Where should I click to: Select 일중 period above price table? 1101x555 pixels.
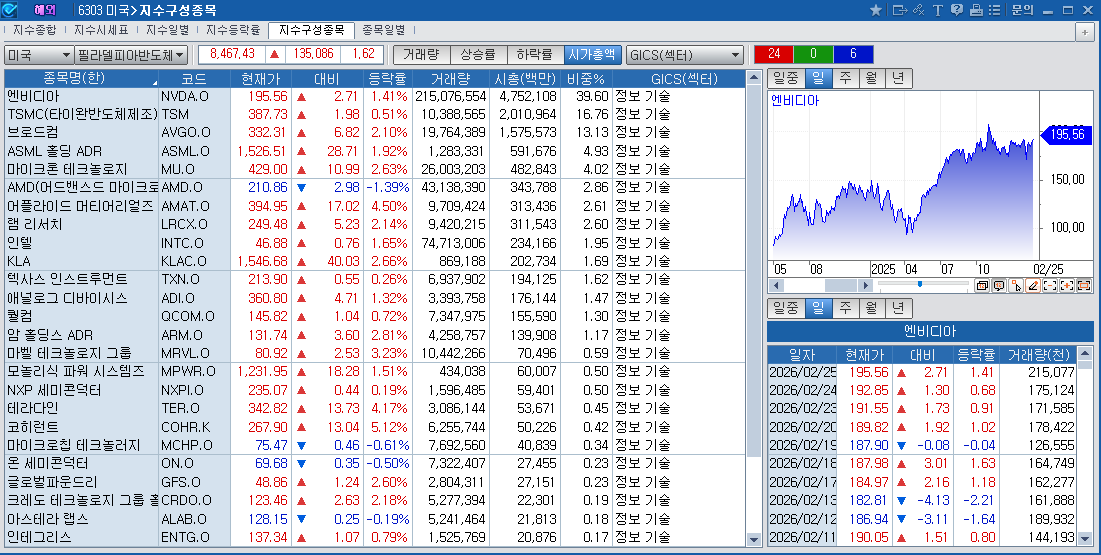point(786,308)
